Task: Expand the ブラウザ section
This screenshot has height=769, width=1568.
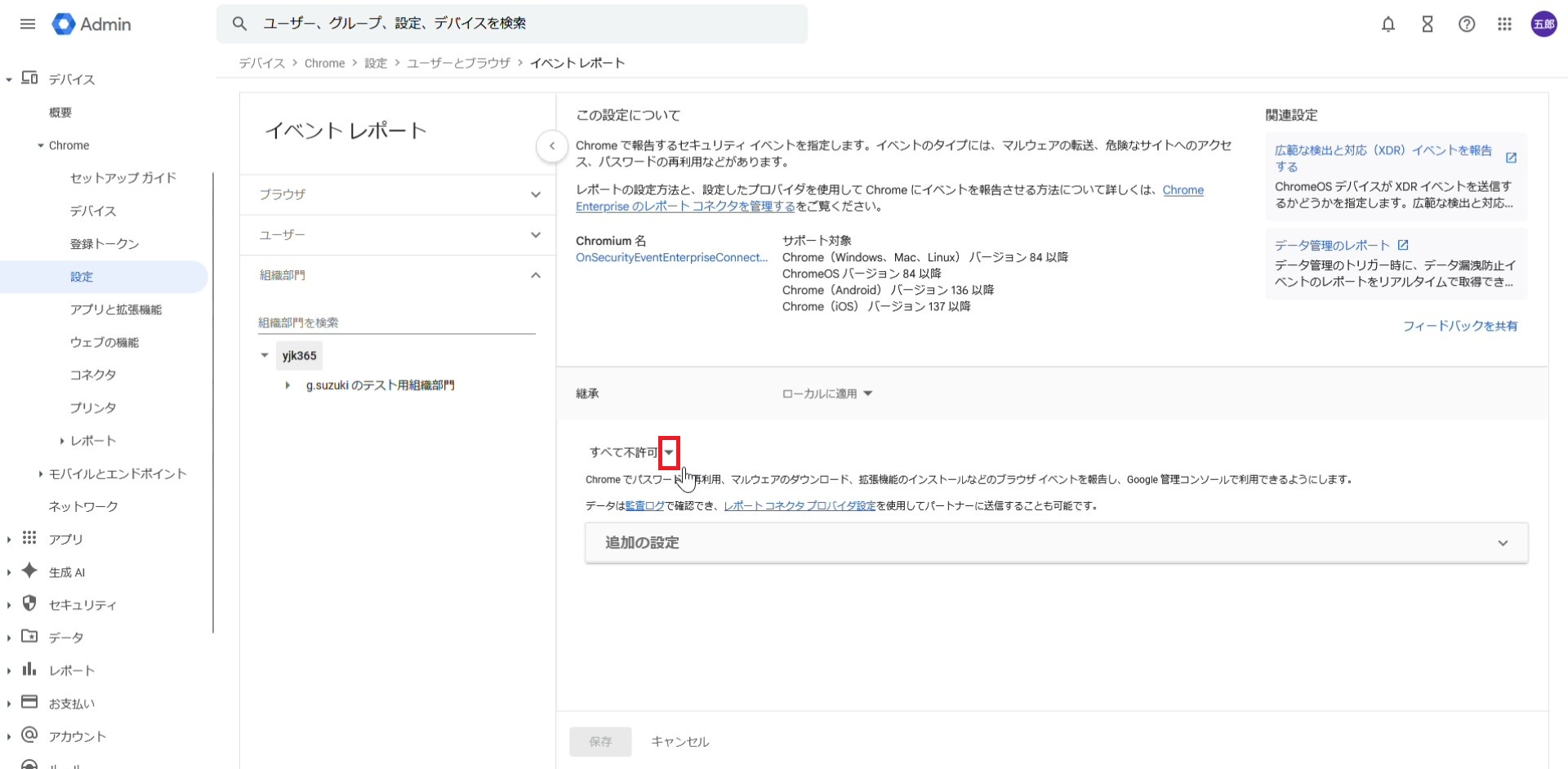Action: 397,194
